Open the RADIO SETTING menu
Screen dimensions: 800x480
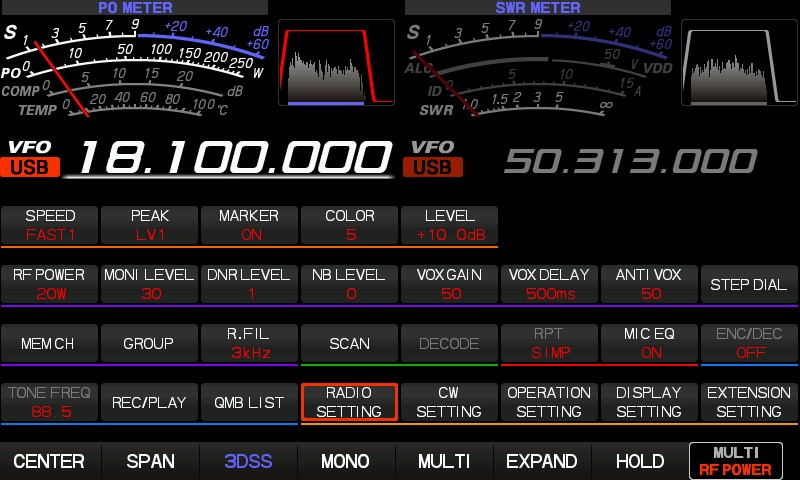[349, 402]
